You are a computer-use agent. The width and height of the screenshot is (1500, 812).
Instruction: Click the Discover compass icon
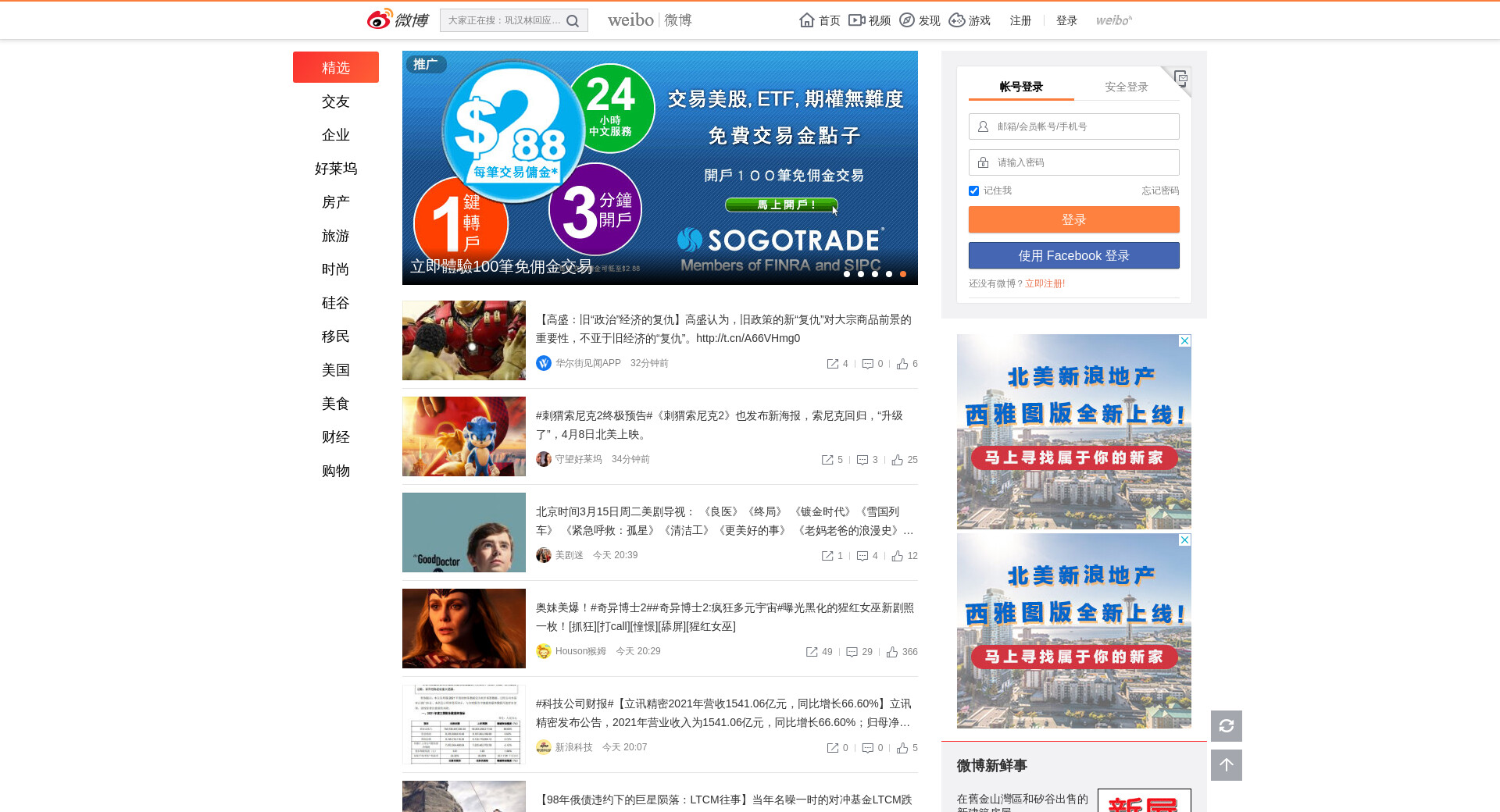pyautogui.click(x=907, y=20)
